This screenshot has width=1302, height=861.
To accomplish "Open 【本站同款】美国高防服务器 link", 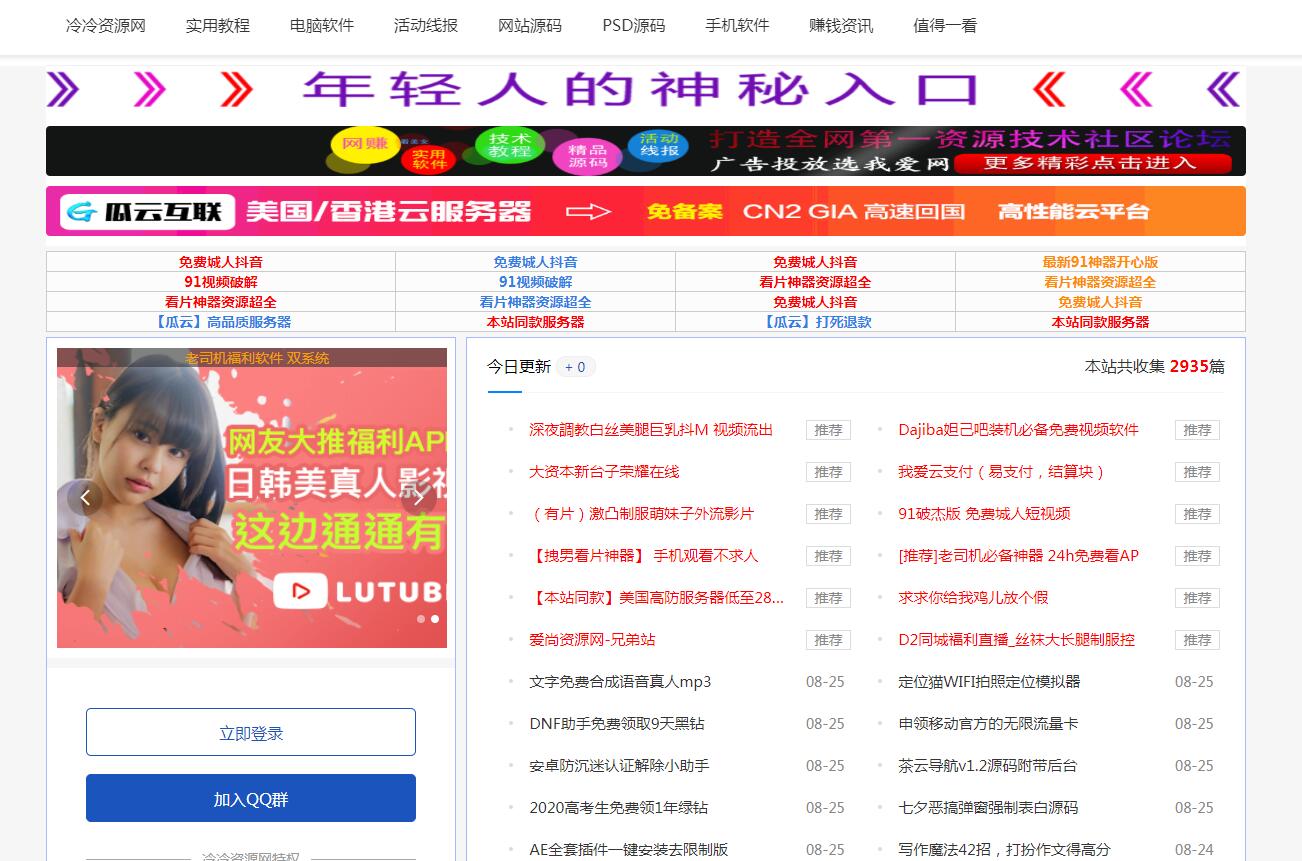I will [x=656, y=598].
